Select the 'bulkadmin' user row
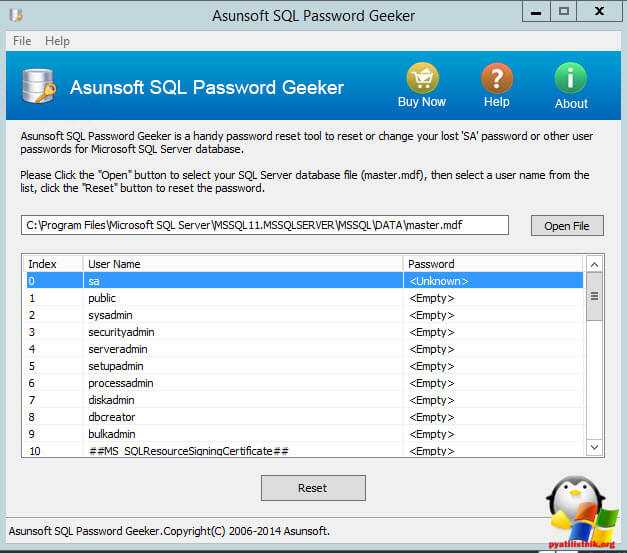Screen dimensions: 627x553 300,434
